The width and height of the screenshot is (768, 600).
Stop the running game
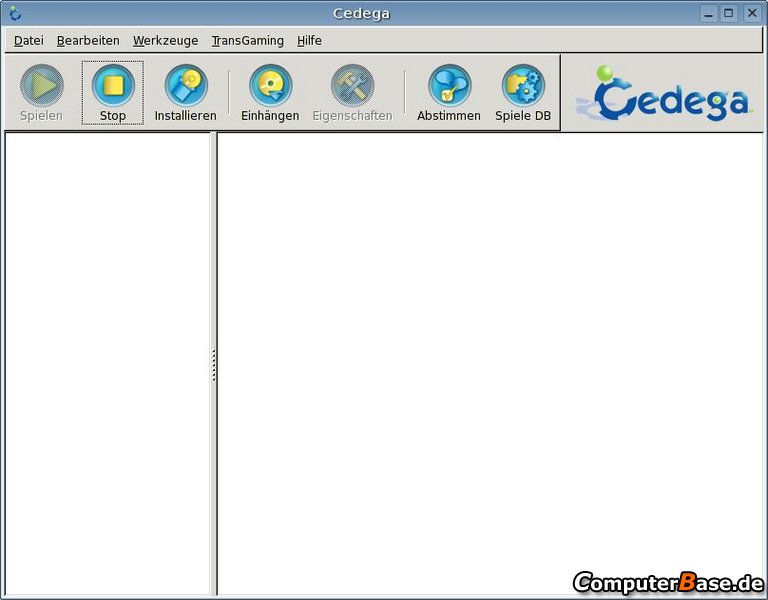(113, 93)
